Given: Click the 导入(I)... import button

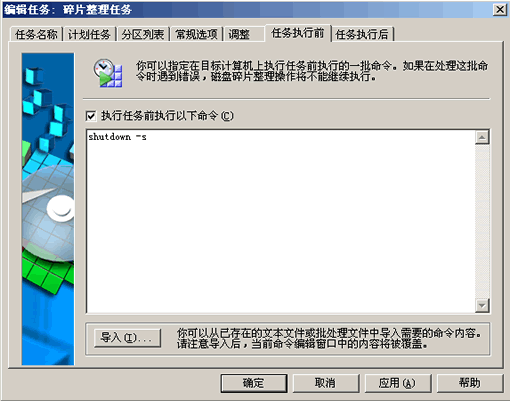Looking at the screenshot, I should [127, 338].
